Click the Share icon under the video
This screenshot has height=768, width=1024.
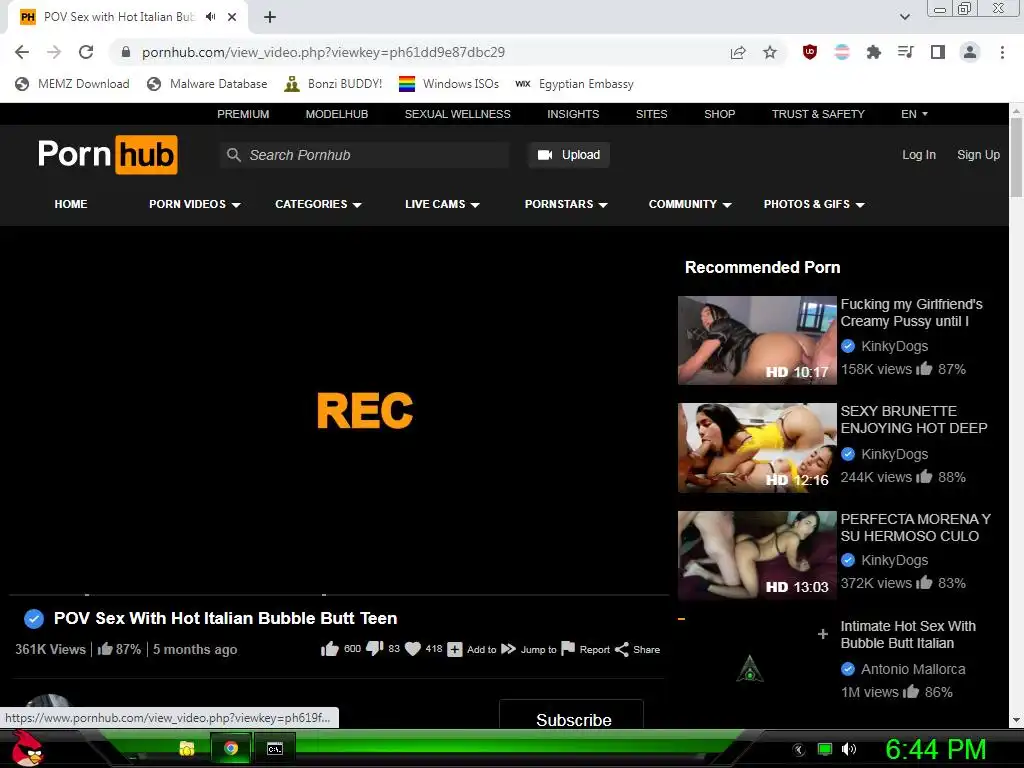[x=622, y=649]
